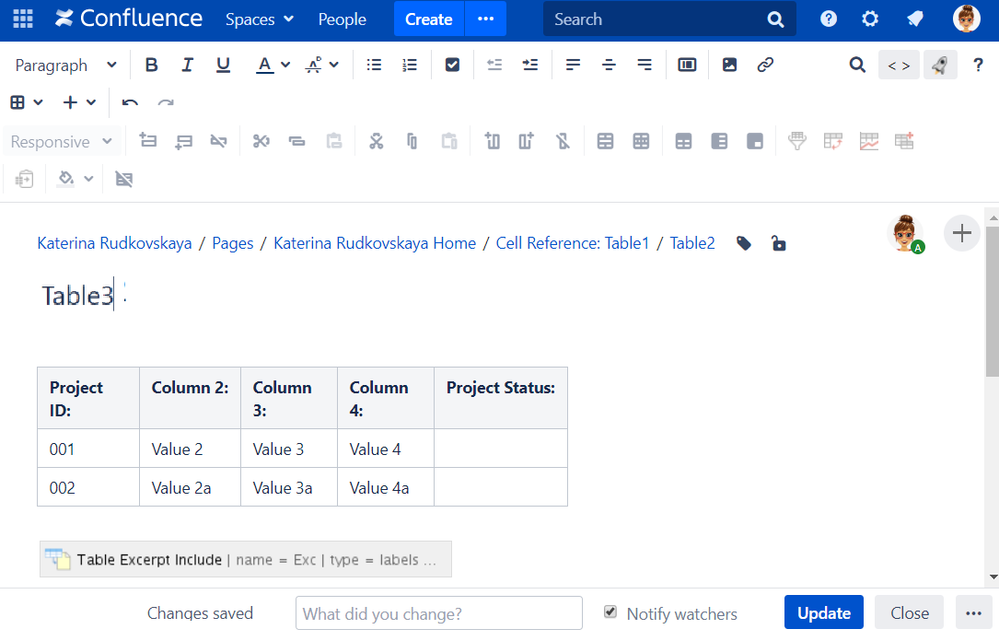Delete the table row
The image size is (999, 631).
(x=219, y=141)
